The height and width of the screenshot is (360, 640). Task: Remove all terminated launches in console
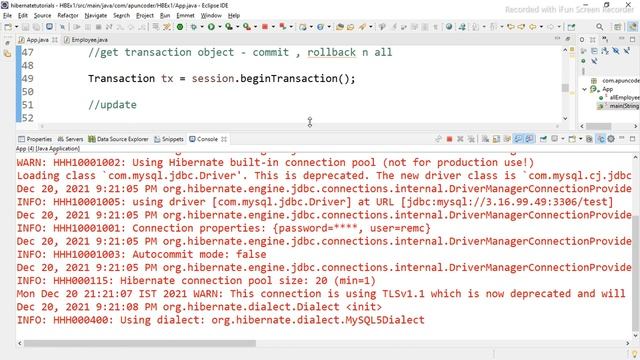[x=471, y=139]
